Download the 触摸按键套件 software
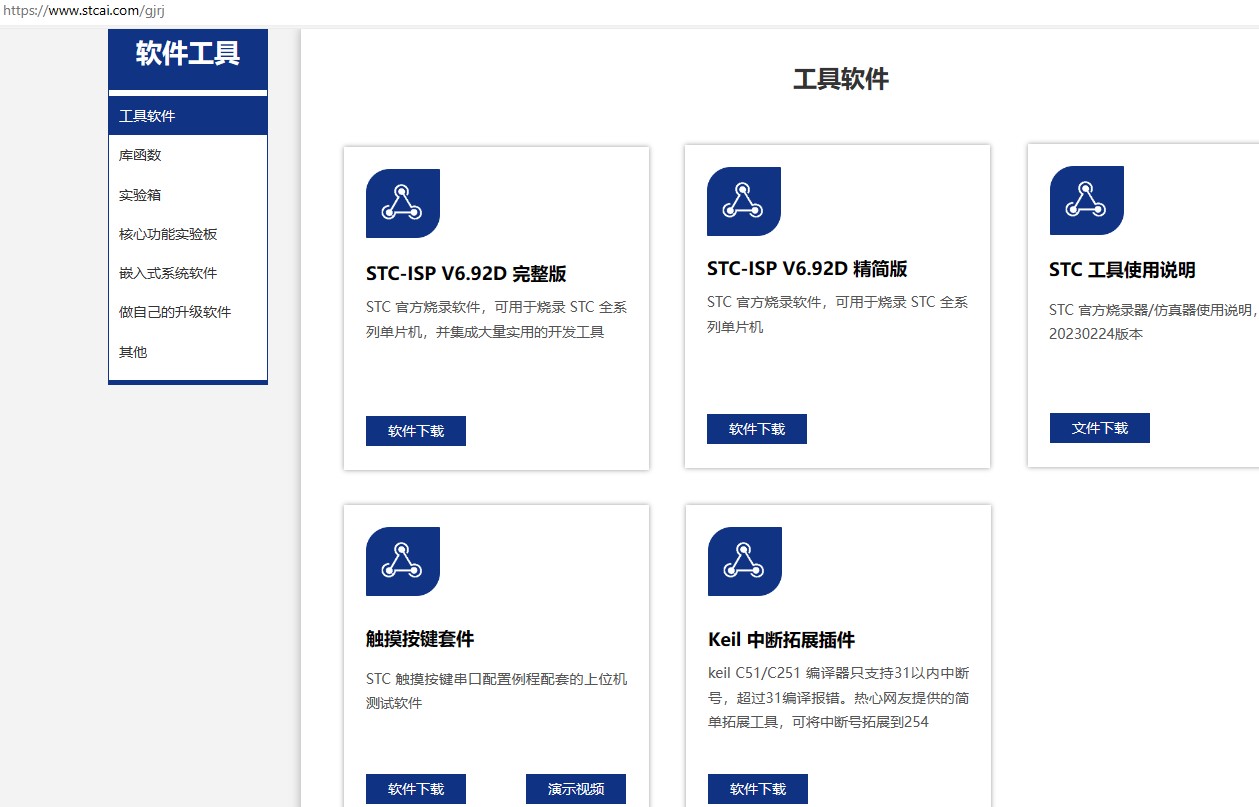Viewport: 1259px width, 807px height. (416, 789)
